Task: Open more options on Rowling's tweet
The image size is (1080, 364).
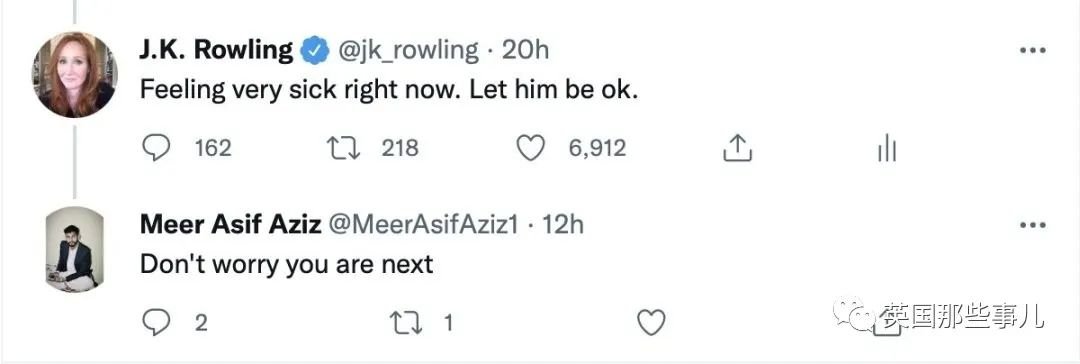Action: (x=1032, y=51)
